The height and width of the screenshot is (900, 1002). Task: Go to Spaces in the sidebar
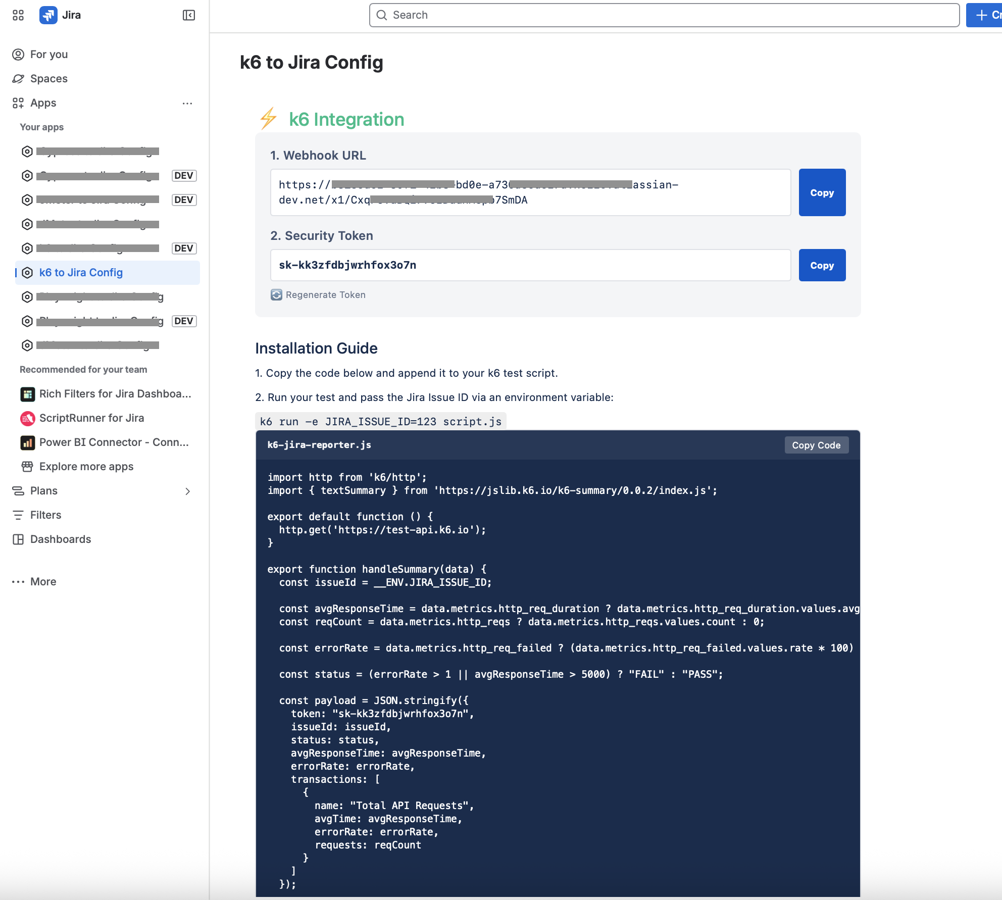48,79
